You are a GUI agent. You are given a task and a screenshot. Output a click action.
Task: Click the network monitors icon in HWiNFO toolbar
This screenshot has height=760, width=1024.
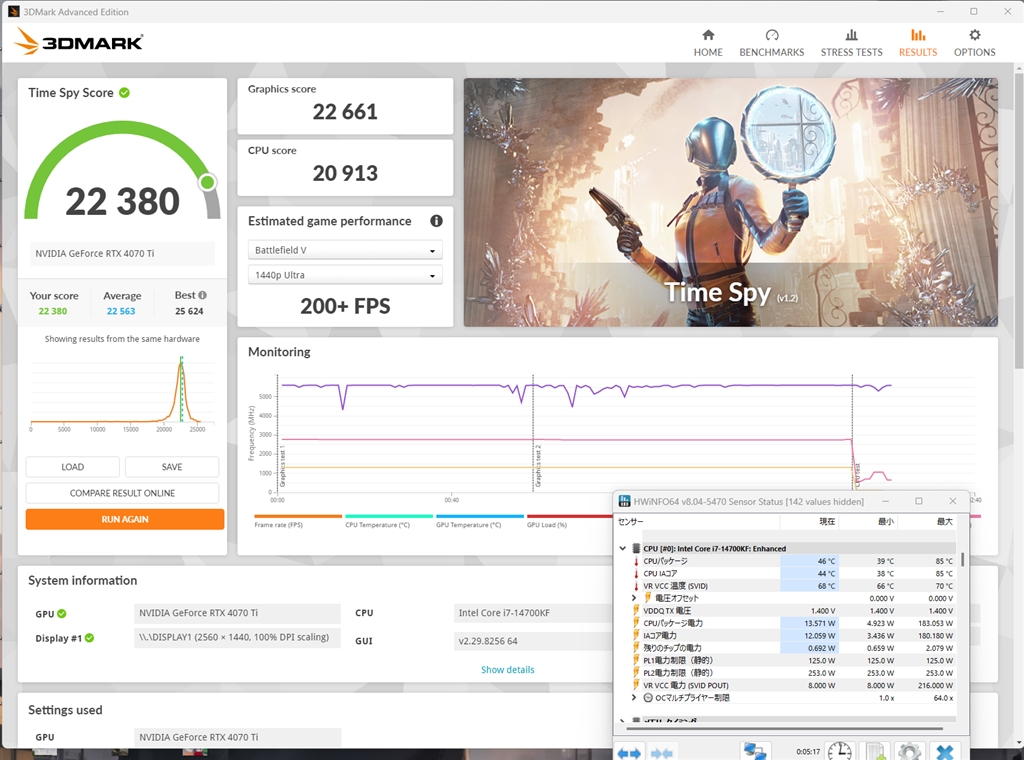(755, 752)
